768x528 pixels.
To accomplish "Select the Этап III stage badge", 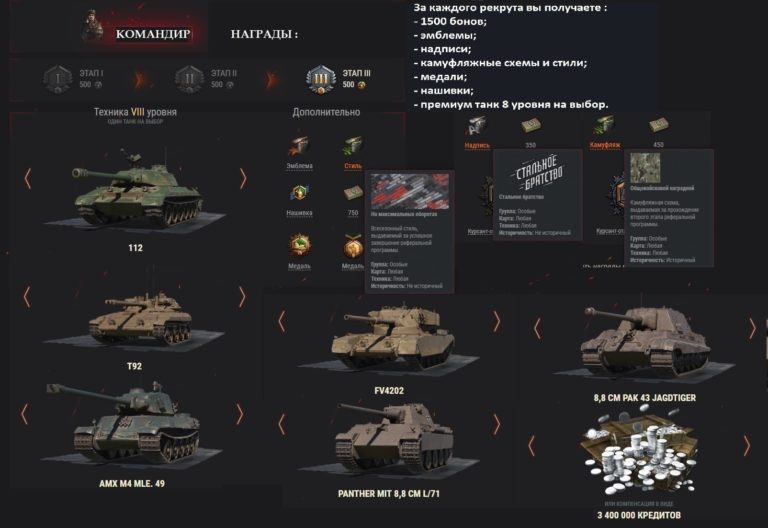I will click(321, 79).
